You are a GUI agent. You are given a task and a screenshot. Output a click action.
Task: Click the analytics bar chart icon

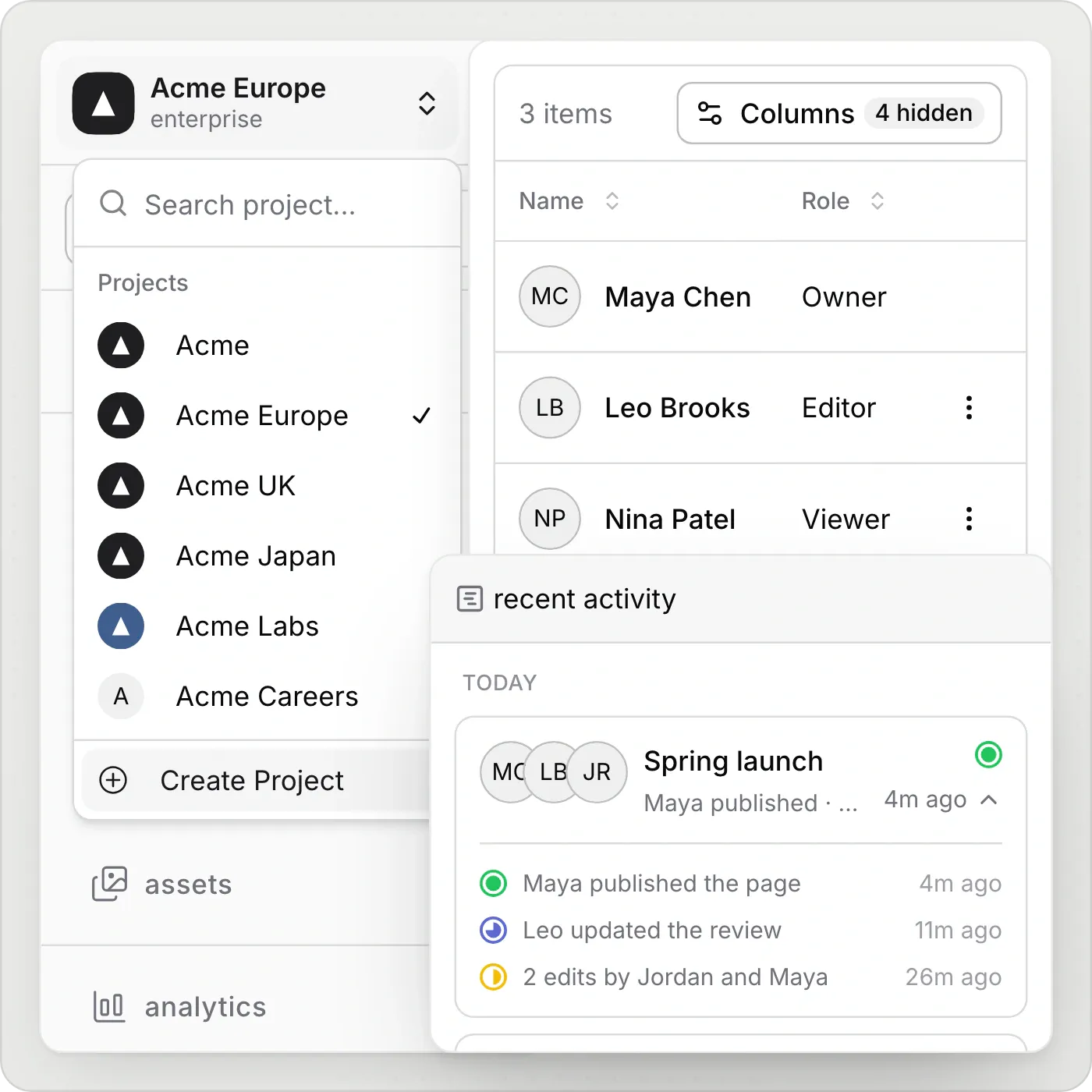pyautogui.click(x=109, y=1007)
